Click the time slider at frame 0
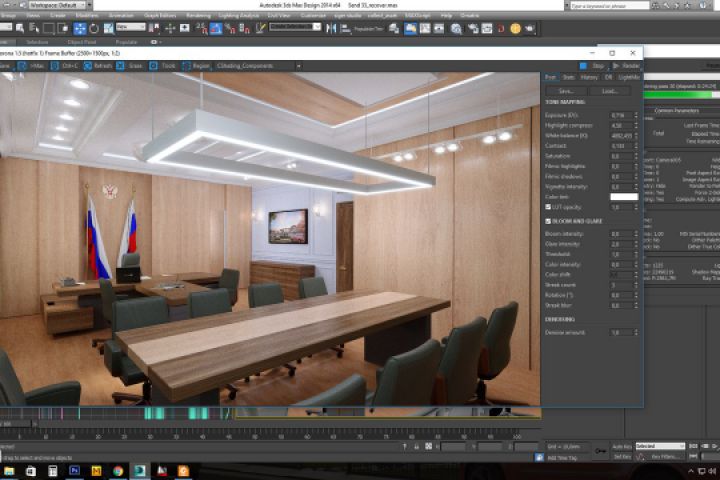The image size is (720, 480). (x=16, y=424)
